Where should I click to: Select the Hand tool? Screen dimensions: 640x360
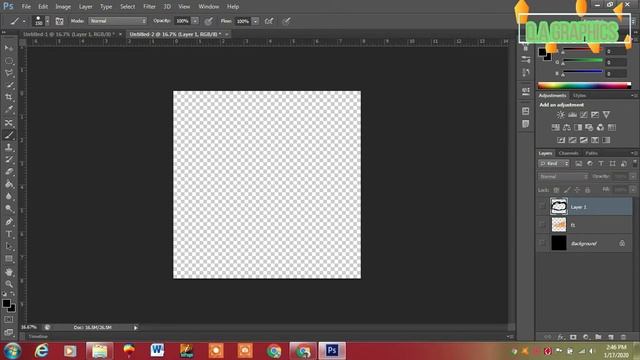point(9,272)
